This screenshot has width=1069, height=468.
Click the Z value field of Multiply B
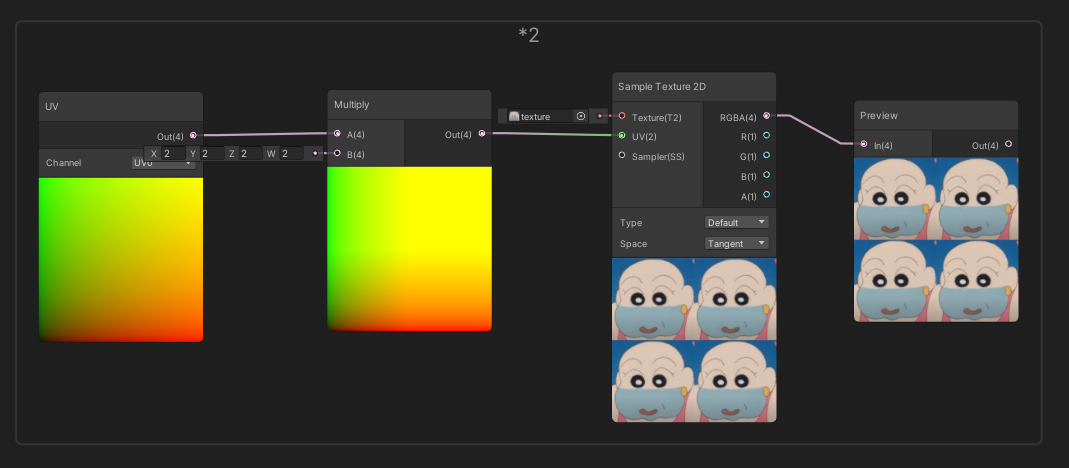pos(251,153)
